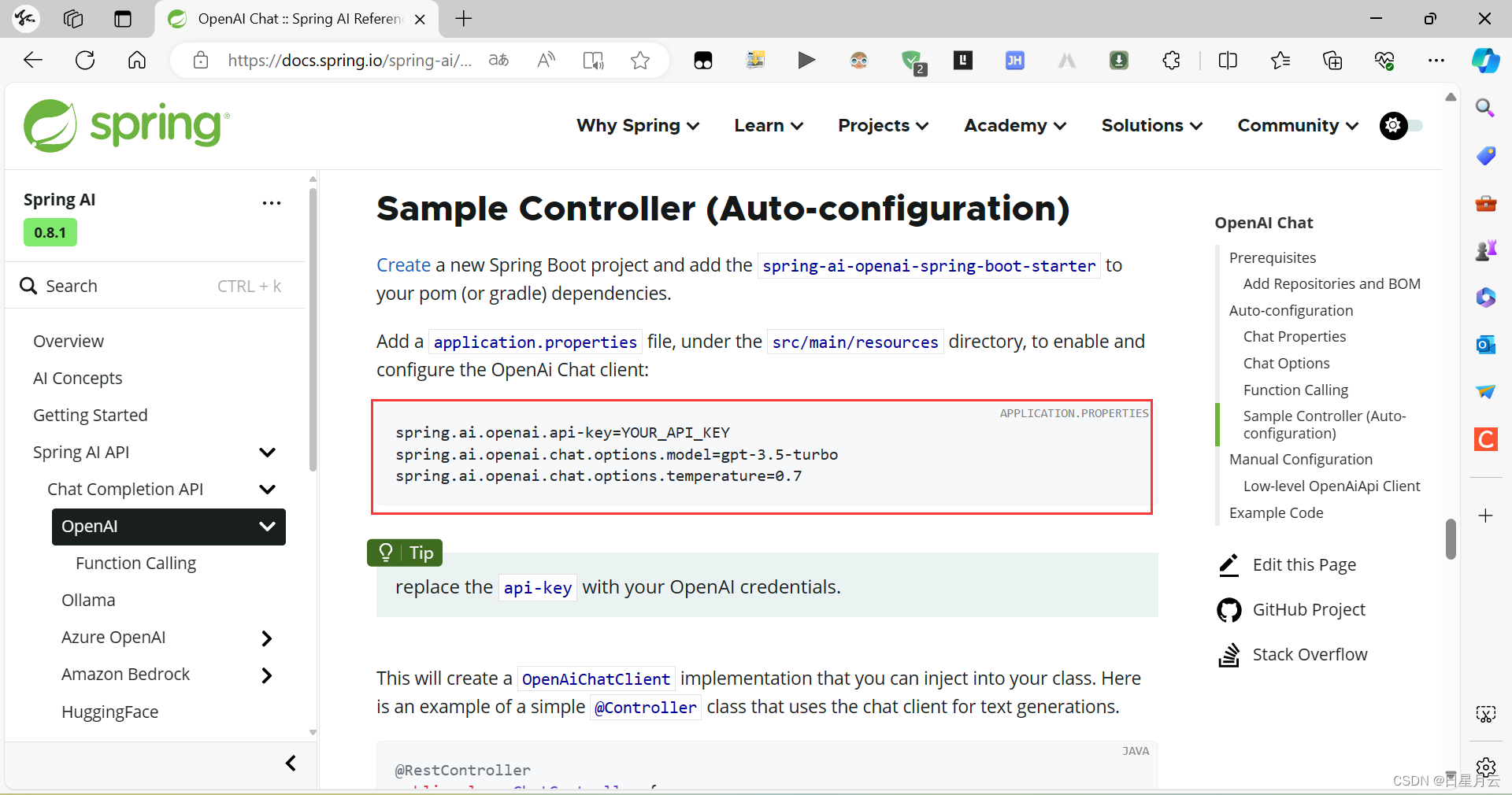Open the Community menu
This screenshot has width=1512, height=795.
point(1298,125)
